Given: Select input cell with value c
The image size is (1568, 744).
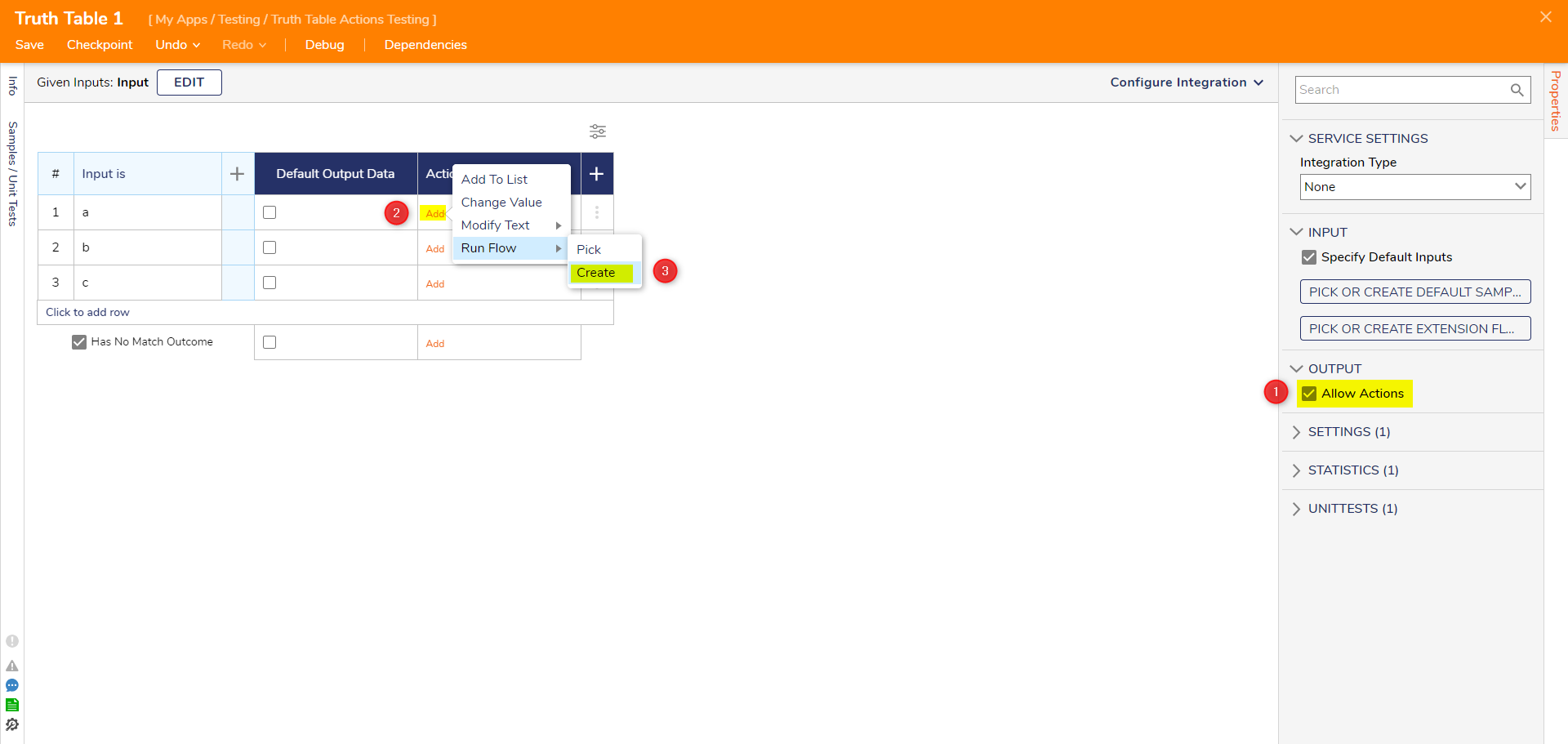Looking at the screenshot, I should coord(148,283).
